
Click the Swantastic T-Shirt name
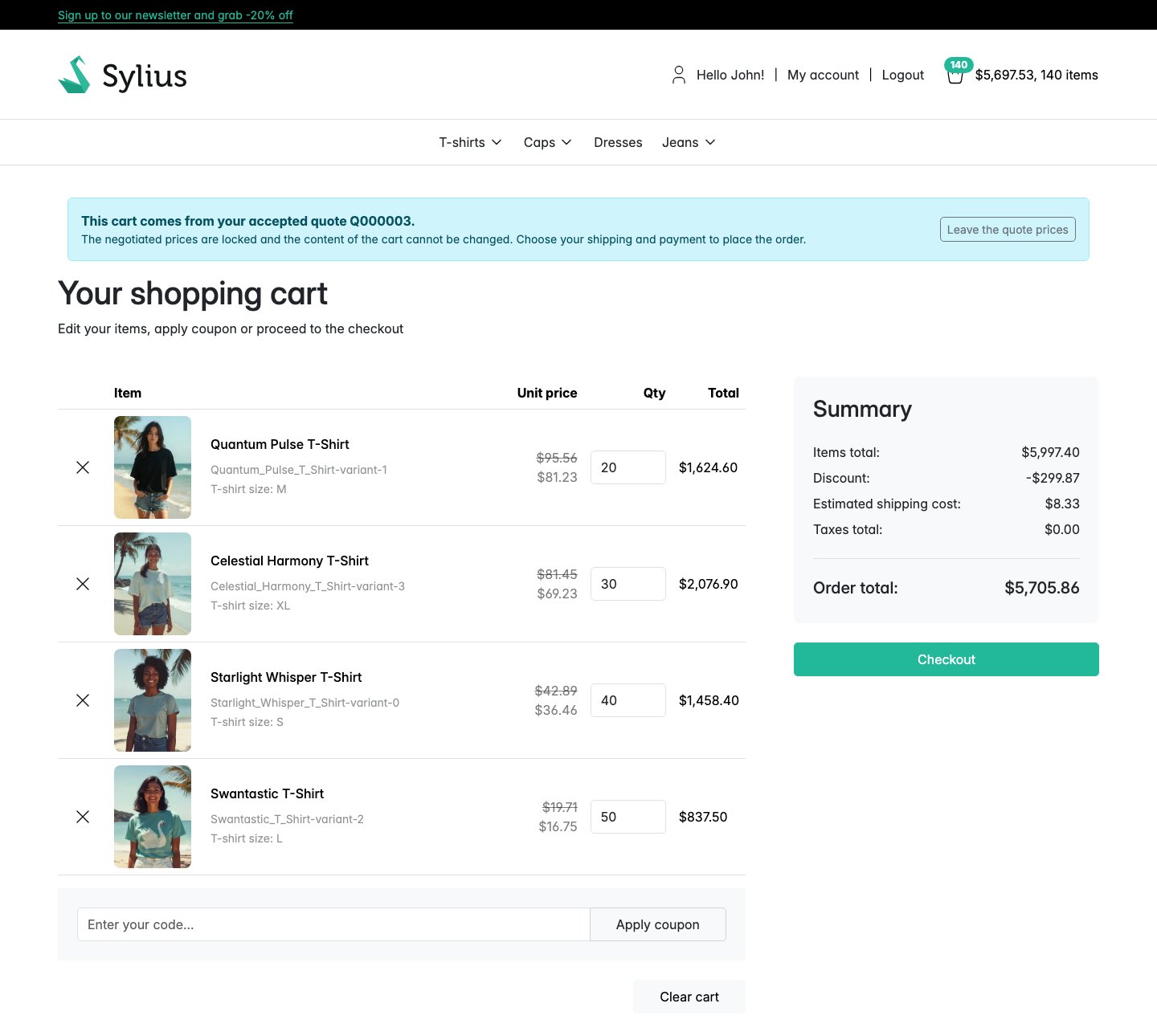point(267,793)
